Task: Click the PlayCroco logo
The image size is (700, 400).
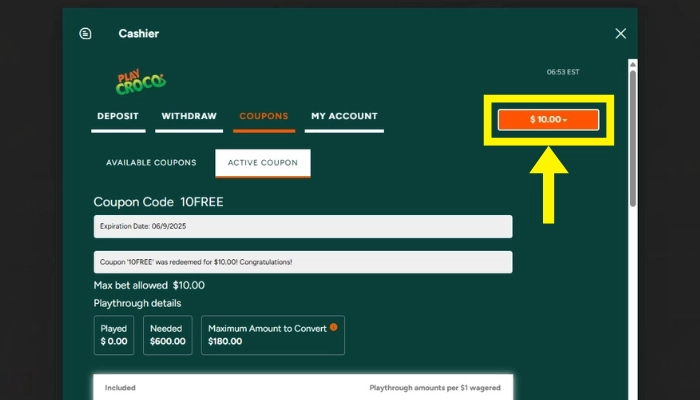Action: pos(140,82)
